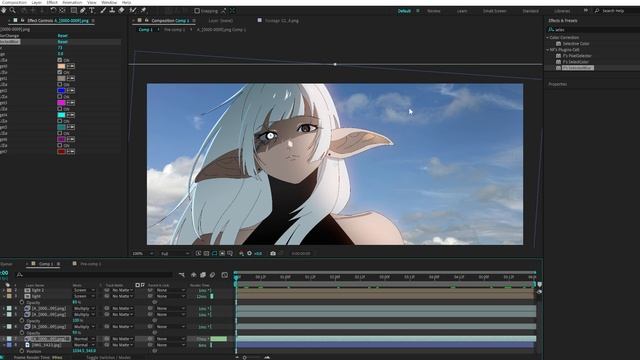Click the Frame Blending icon in timeline
Screen dimensions: 640x360
pos(203,275)
